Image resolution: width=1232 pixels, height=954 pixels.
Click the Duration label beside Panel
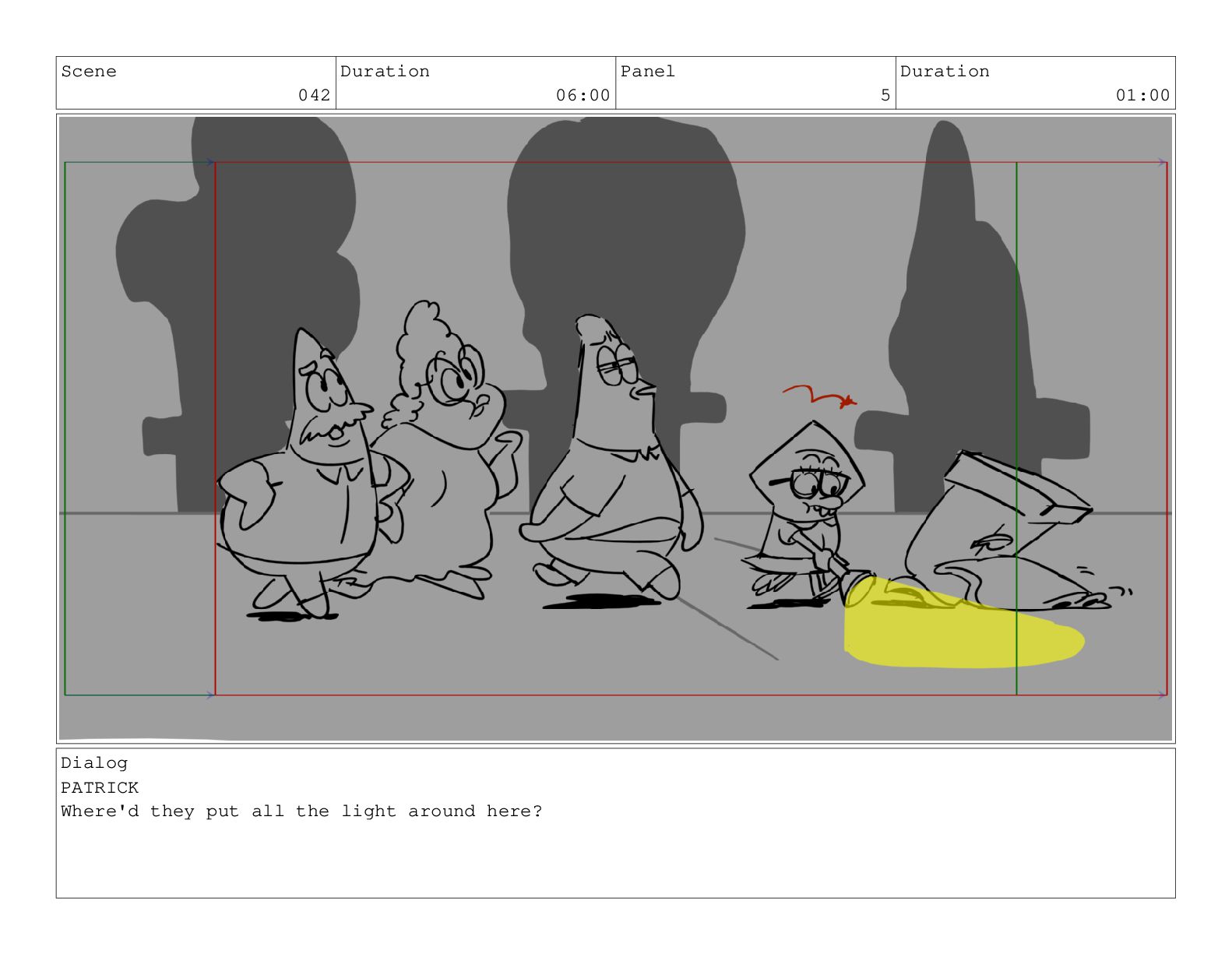[945, 72]
